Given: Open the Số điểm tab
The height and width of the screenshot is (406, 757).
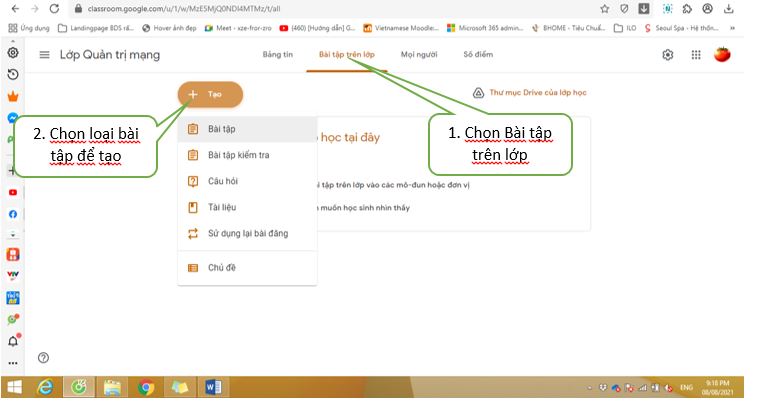Looking at the screenshot, I should pyautogui.click(x=478, y=55).
